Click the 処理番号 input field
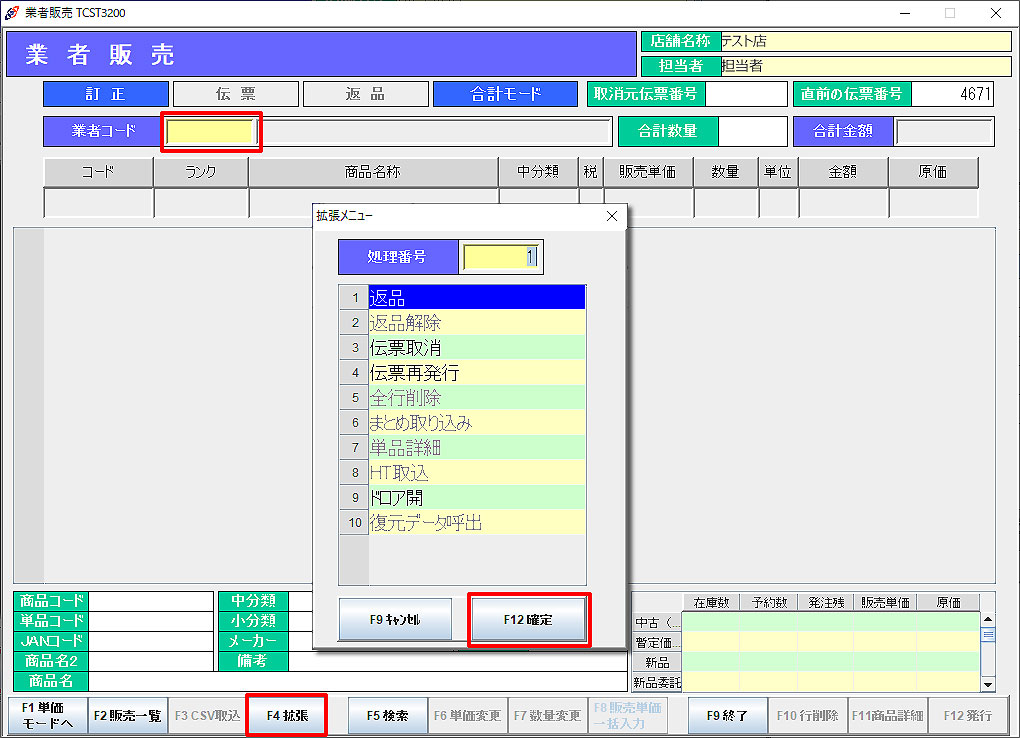This screenshot has width=1020, height=738. click(502, 256)
